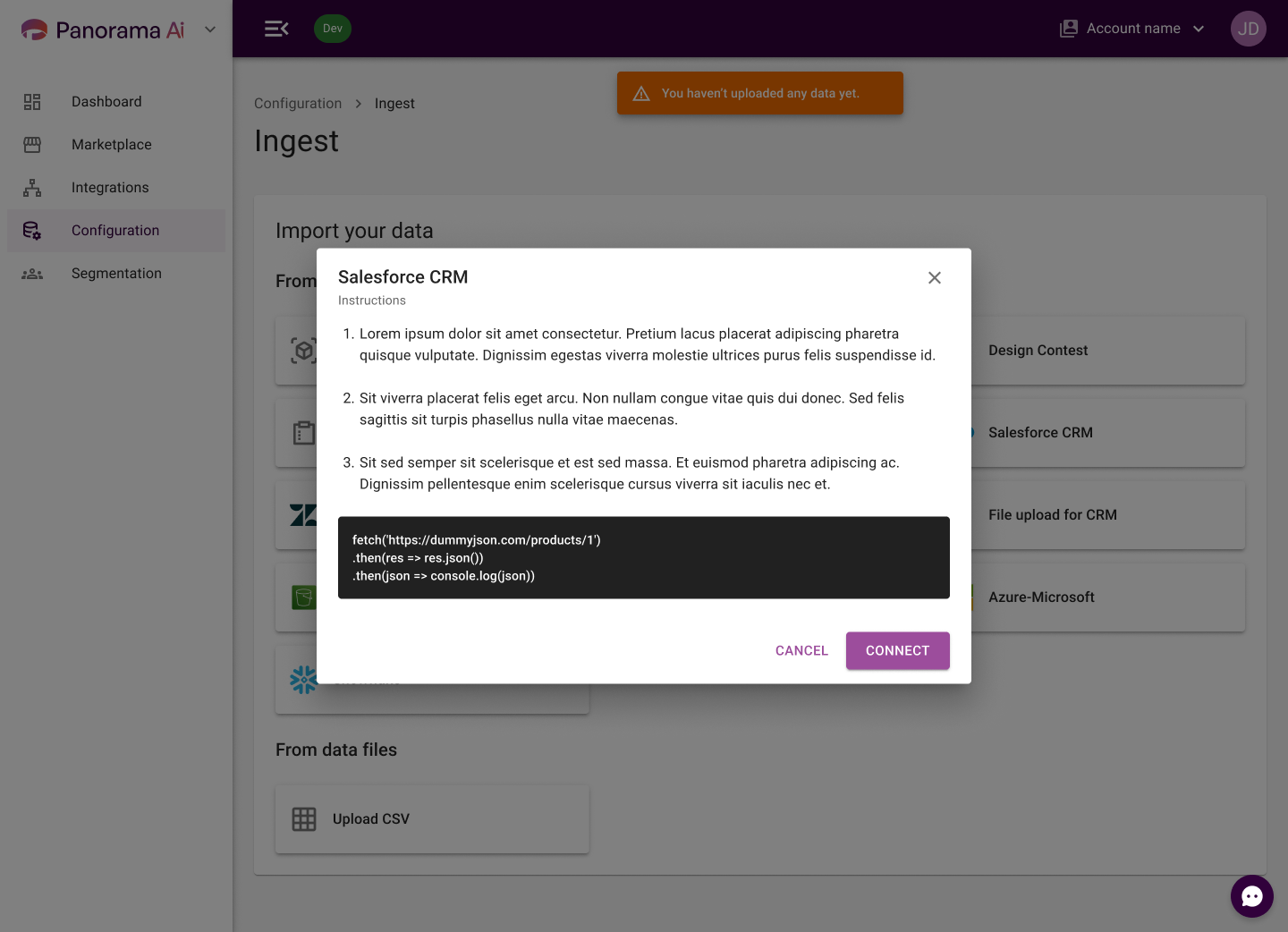Close the Salesforce CRM dialog

(x=935, y=278)
